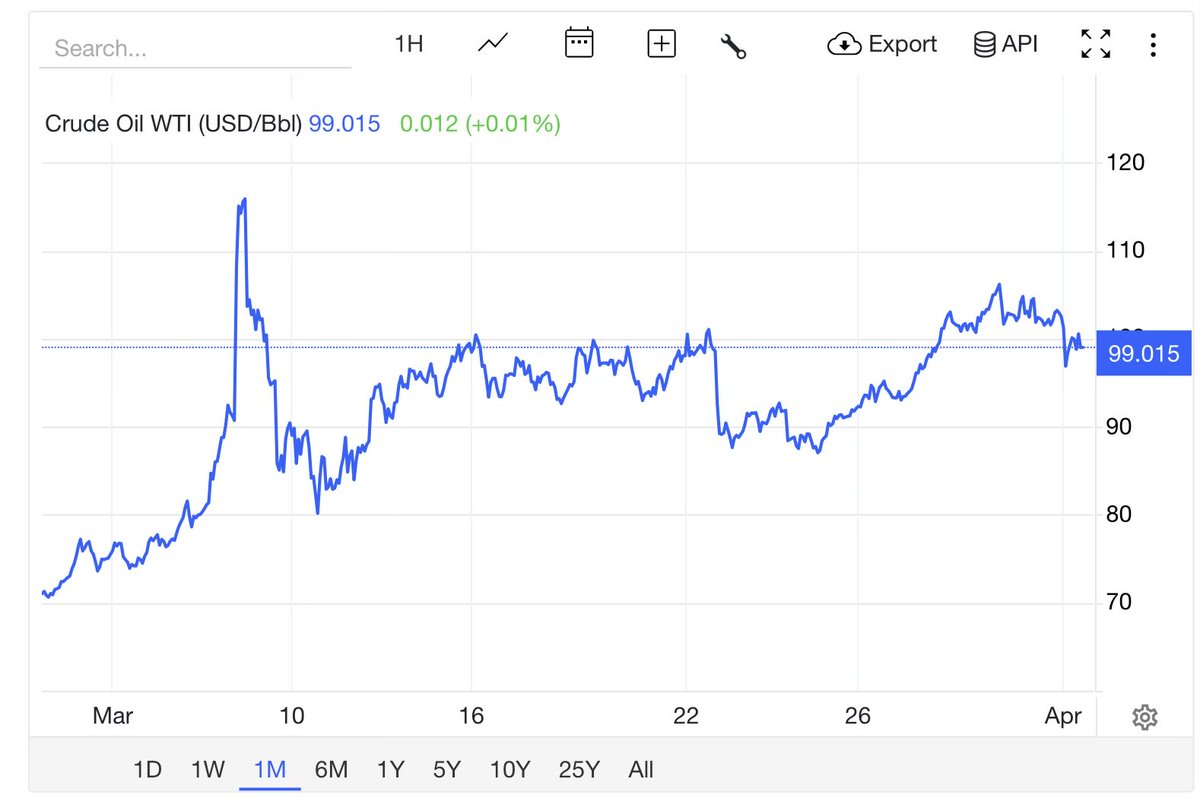Select the 1Y time range
The image size is (1200, 798).
pos(390,769)
